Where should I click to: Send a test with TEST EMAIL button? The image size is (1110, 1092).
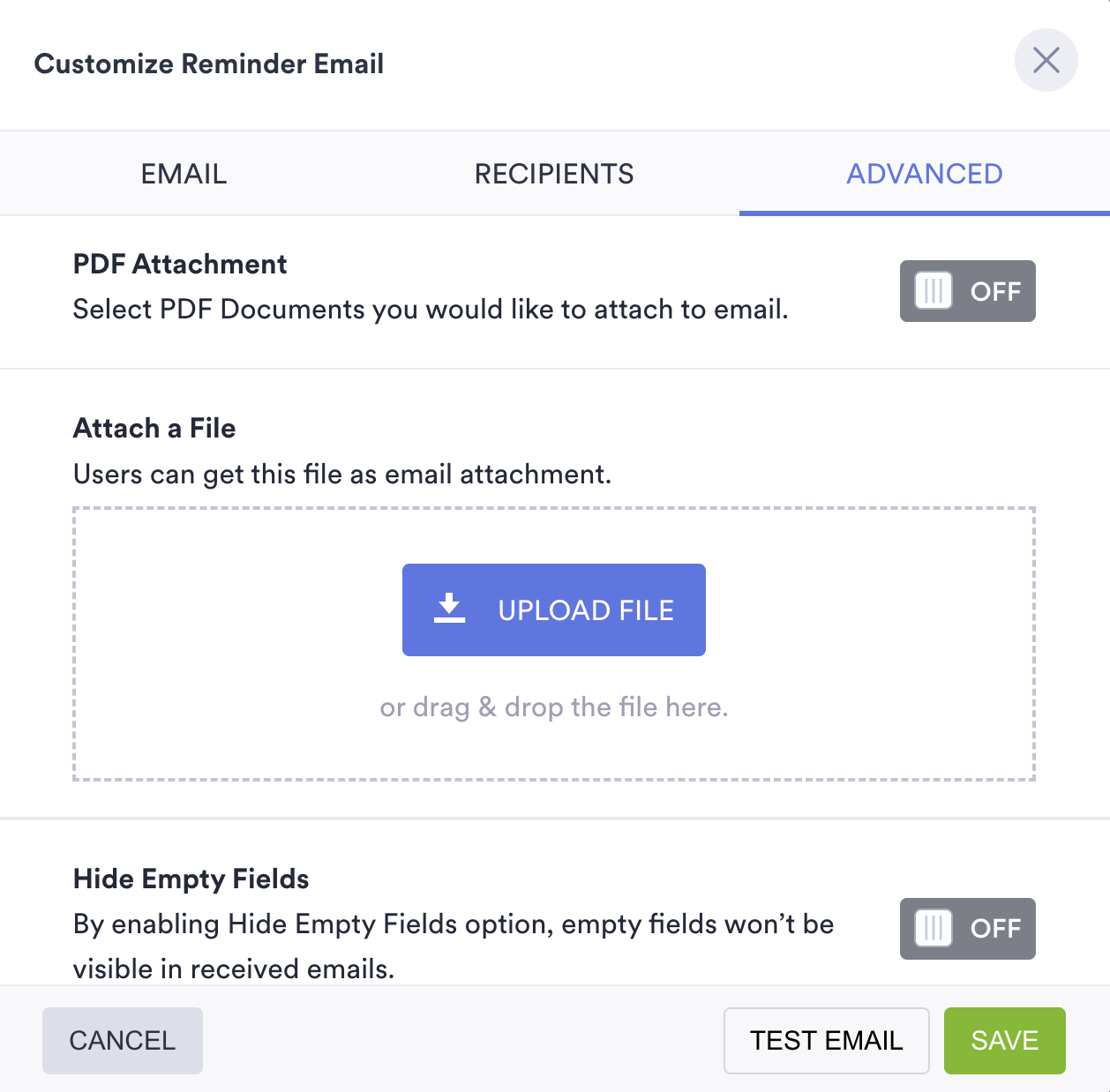tap(826, 1040)
